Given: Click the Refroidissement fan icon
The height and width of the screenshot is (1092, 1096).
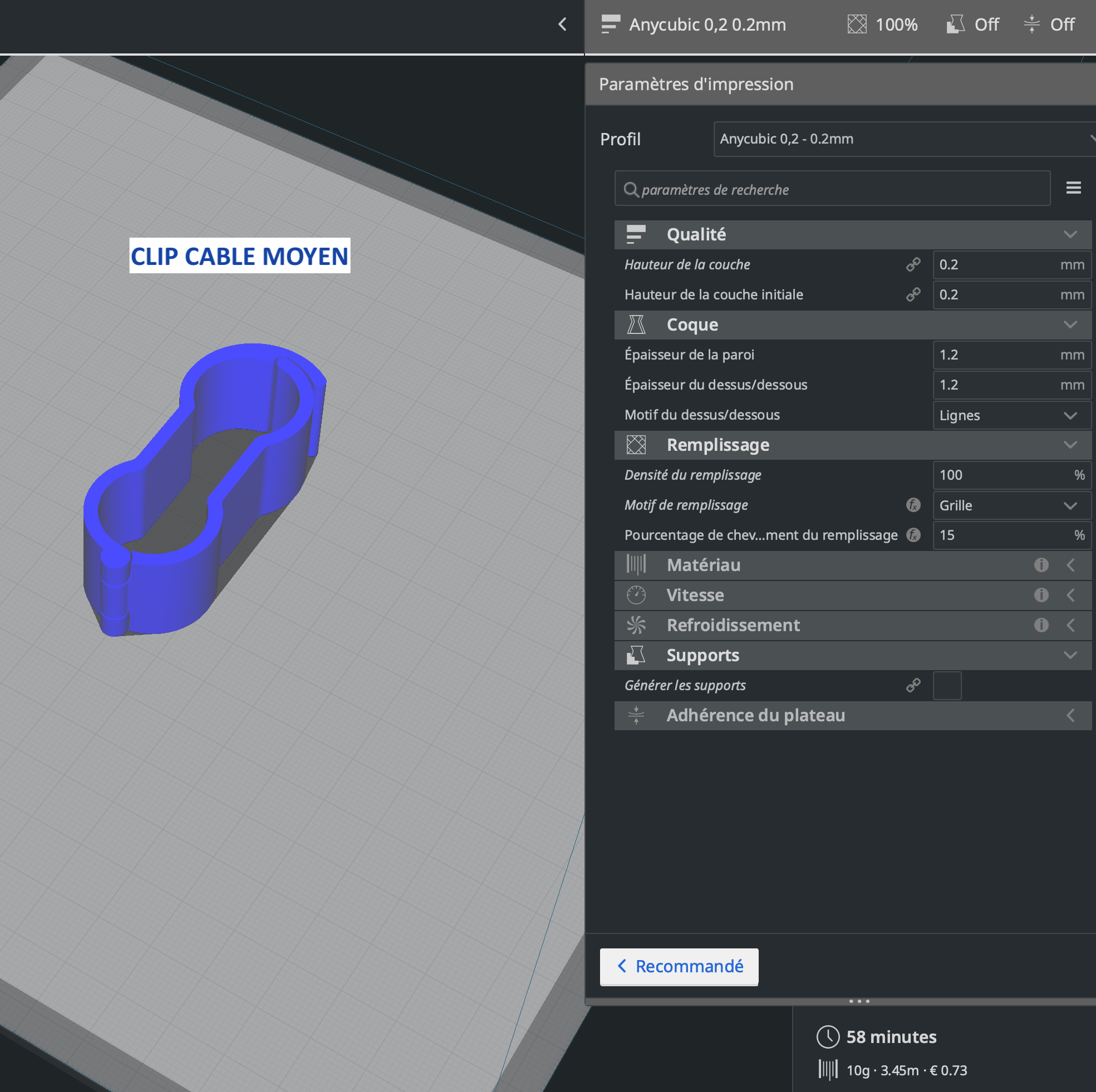Looking at the screenshot, I should [x=636, y=625].
